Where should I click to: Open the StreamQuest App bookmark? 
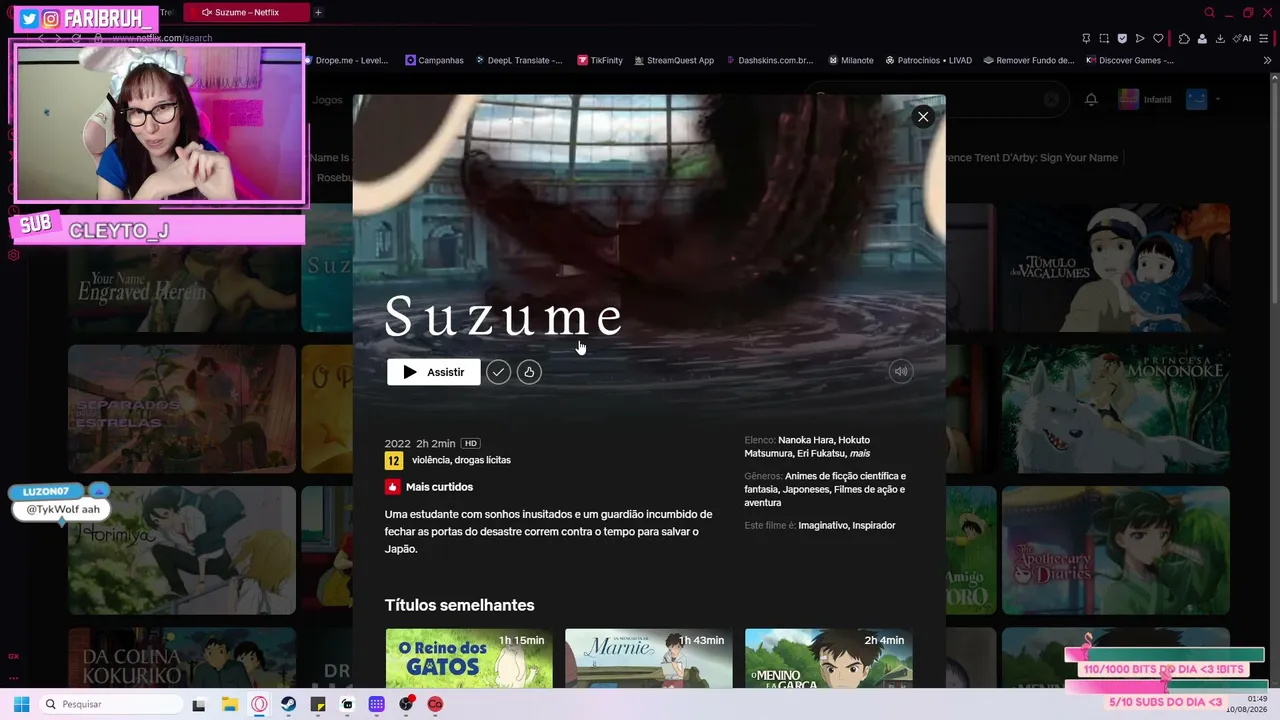pos(673,60)
